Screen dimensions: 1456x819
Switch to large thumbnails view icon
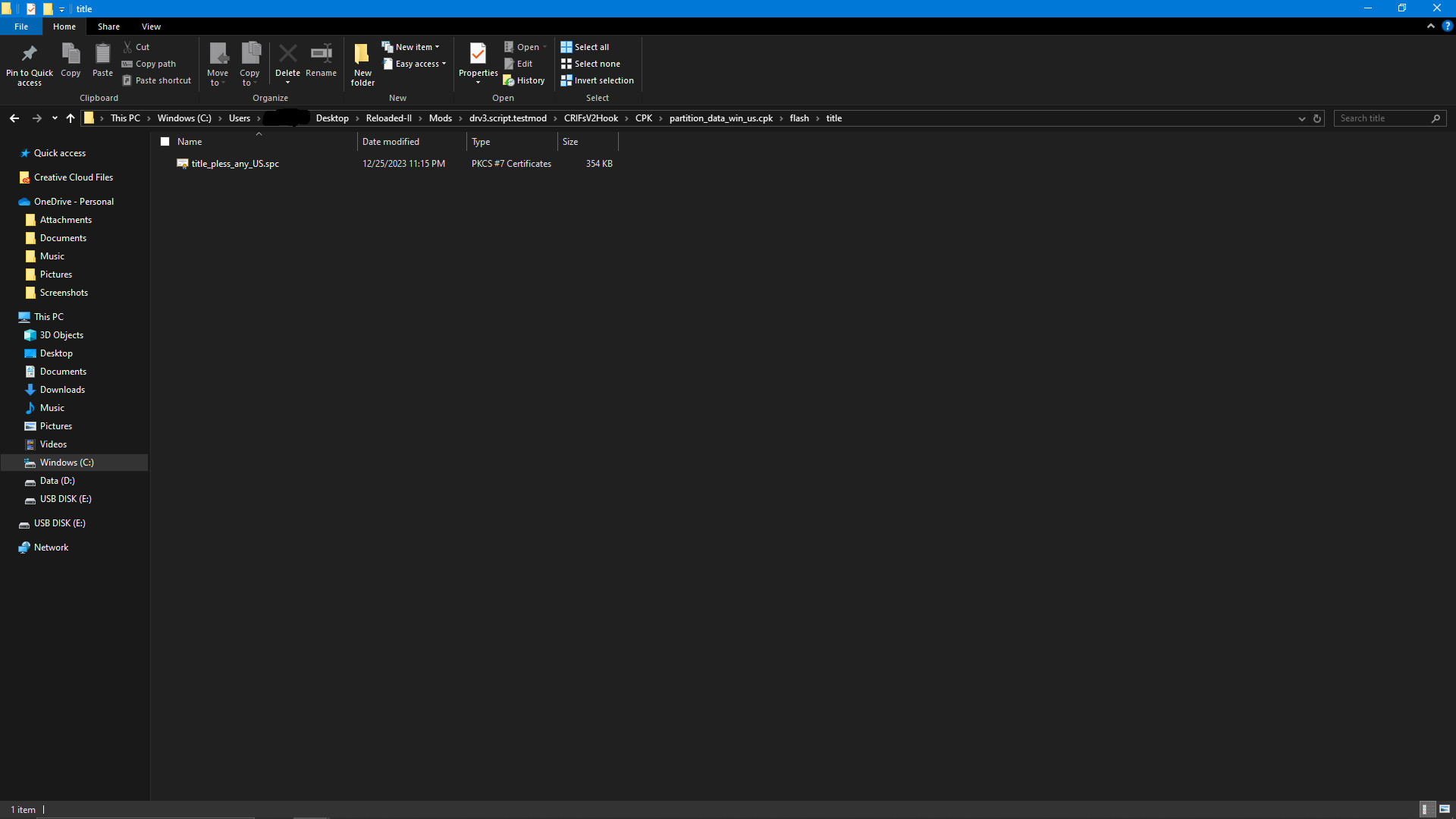coord(1445,809)
